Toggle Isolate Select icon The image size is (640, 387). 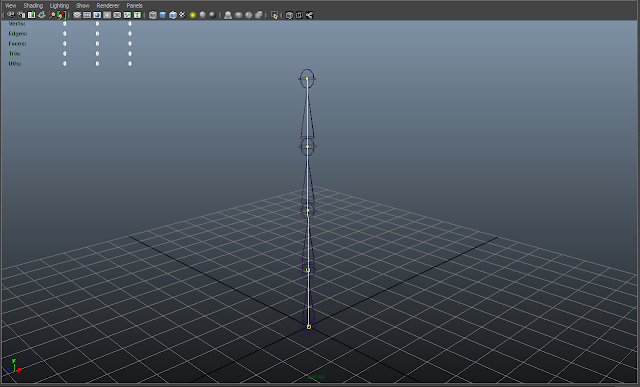(x=274, y=15)
